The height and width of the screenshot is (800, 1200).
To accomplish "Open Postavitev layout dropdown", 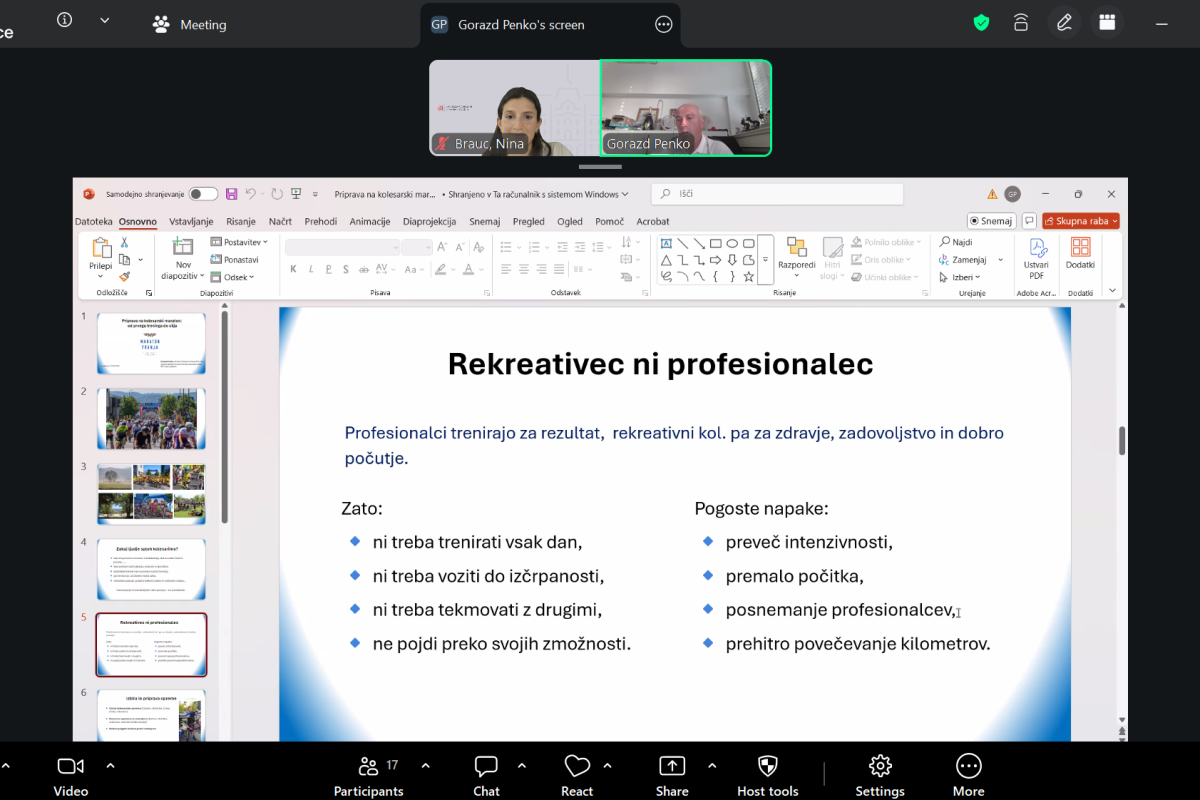I will pyautogui.click(x=239, y=242).
